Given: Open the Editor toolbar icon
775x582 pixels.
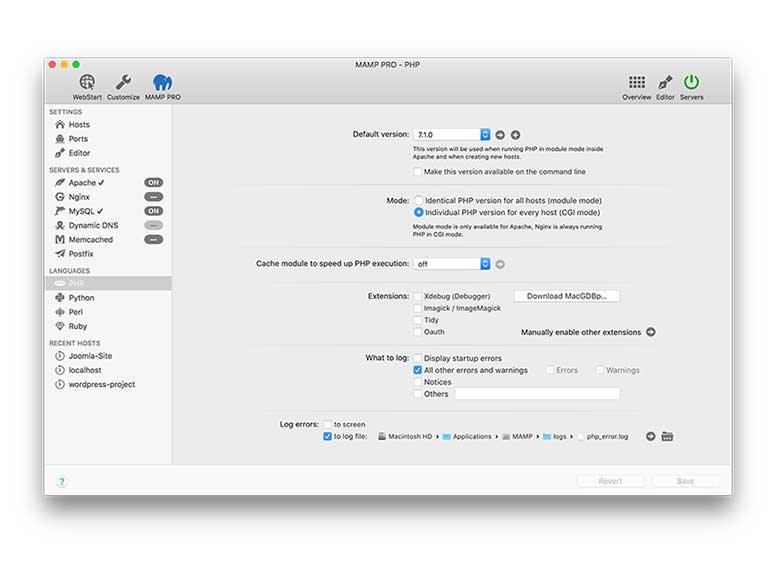Looking at the screenshot, I should pos(665,83).
